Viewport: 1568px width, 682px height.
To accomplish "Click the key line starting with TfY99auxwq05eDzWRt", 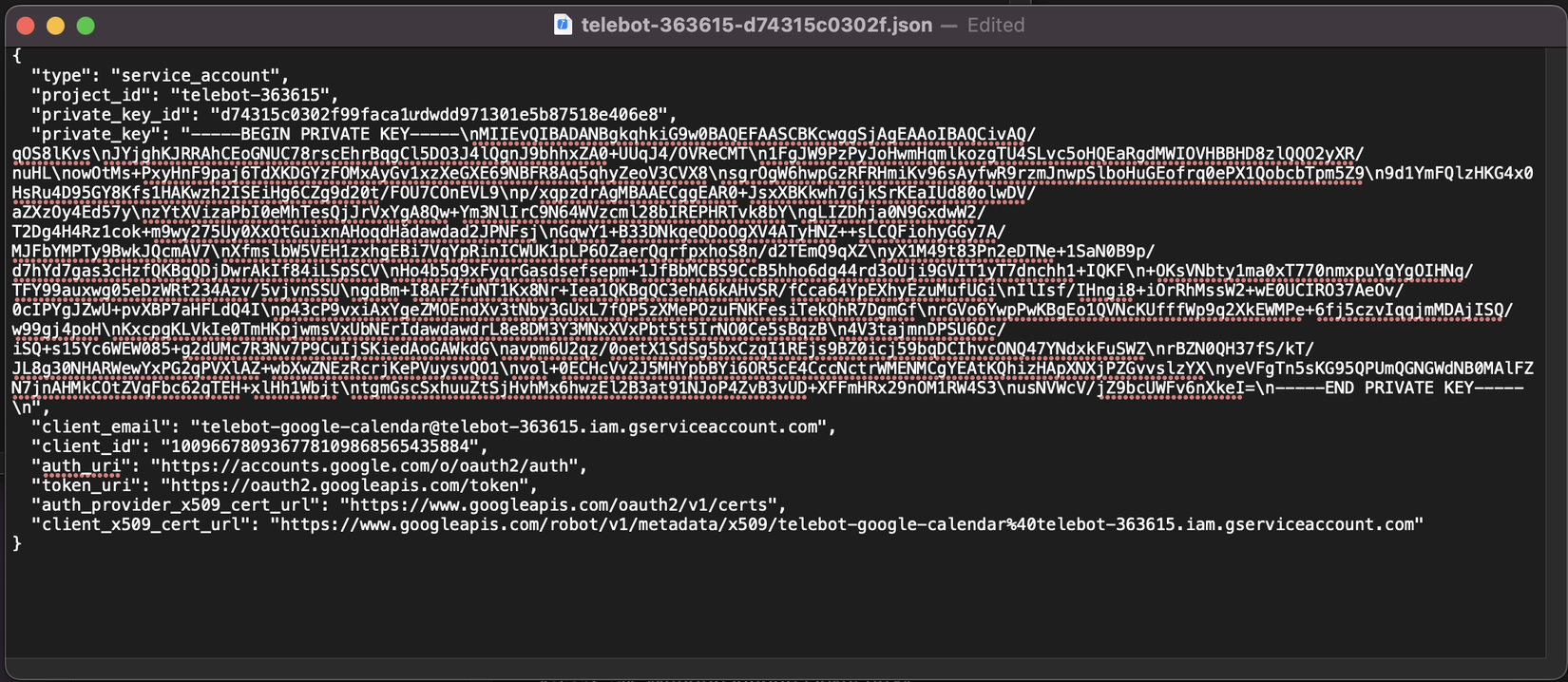I will tap(708, 291).
